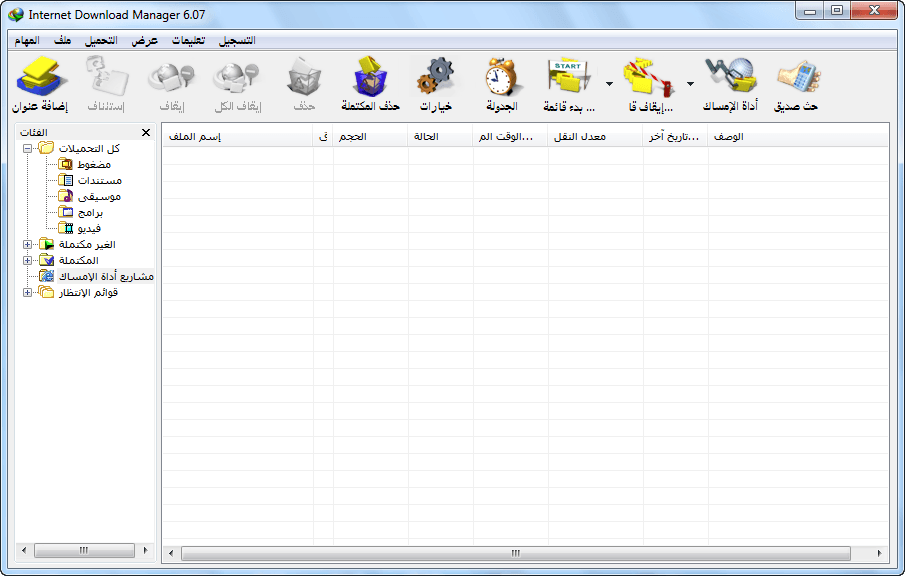Screen dimensions: 905x576
Task: Select Music (موسيقى) category folder
Action: point(89,197)
